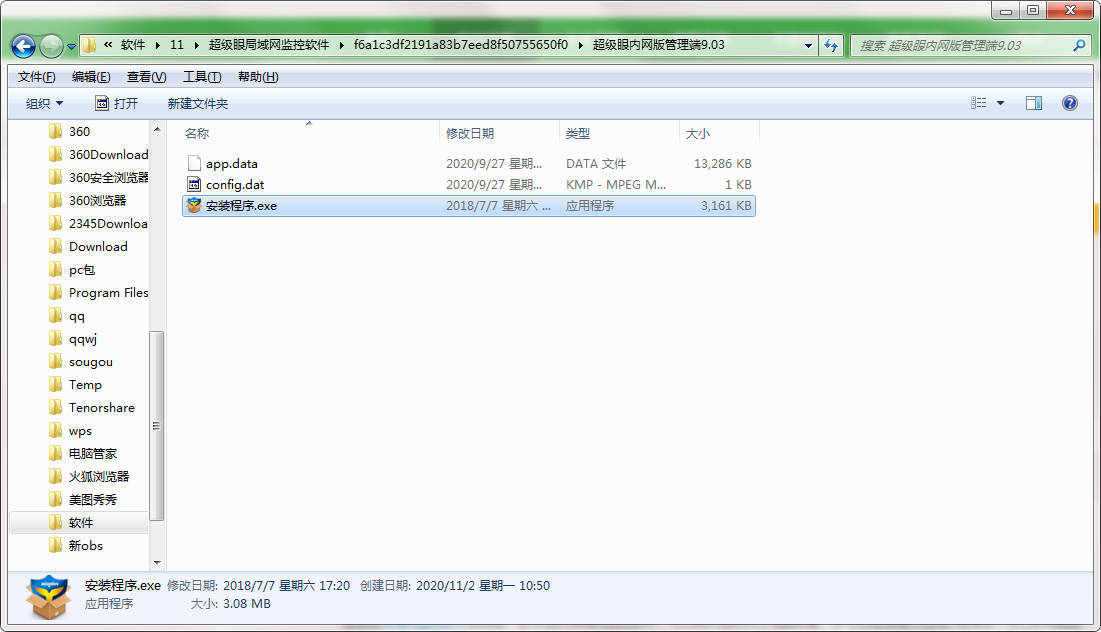Click the change view icon
Screen dimensions: 1101x632
click(x=979, y=103)
